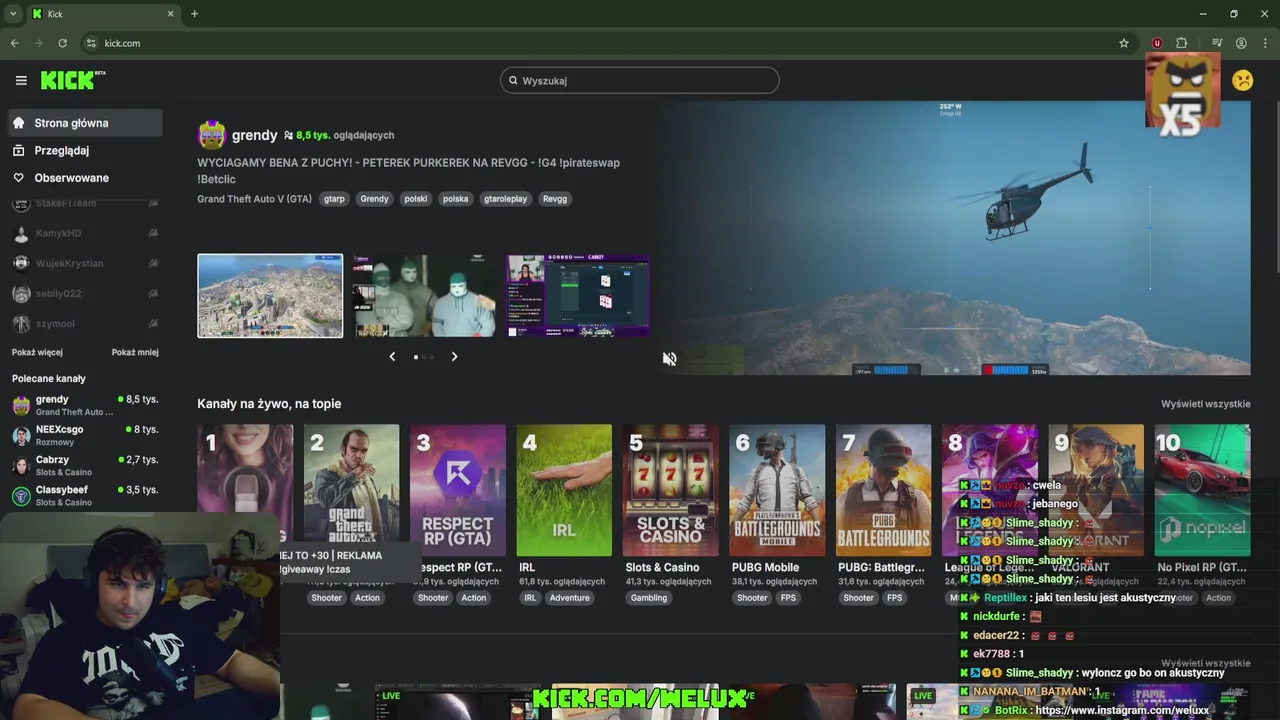Open the featured helicopter video player

click(953, 238)
